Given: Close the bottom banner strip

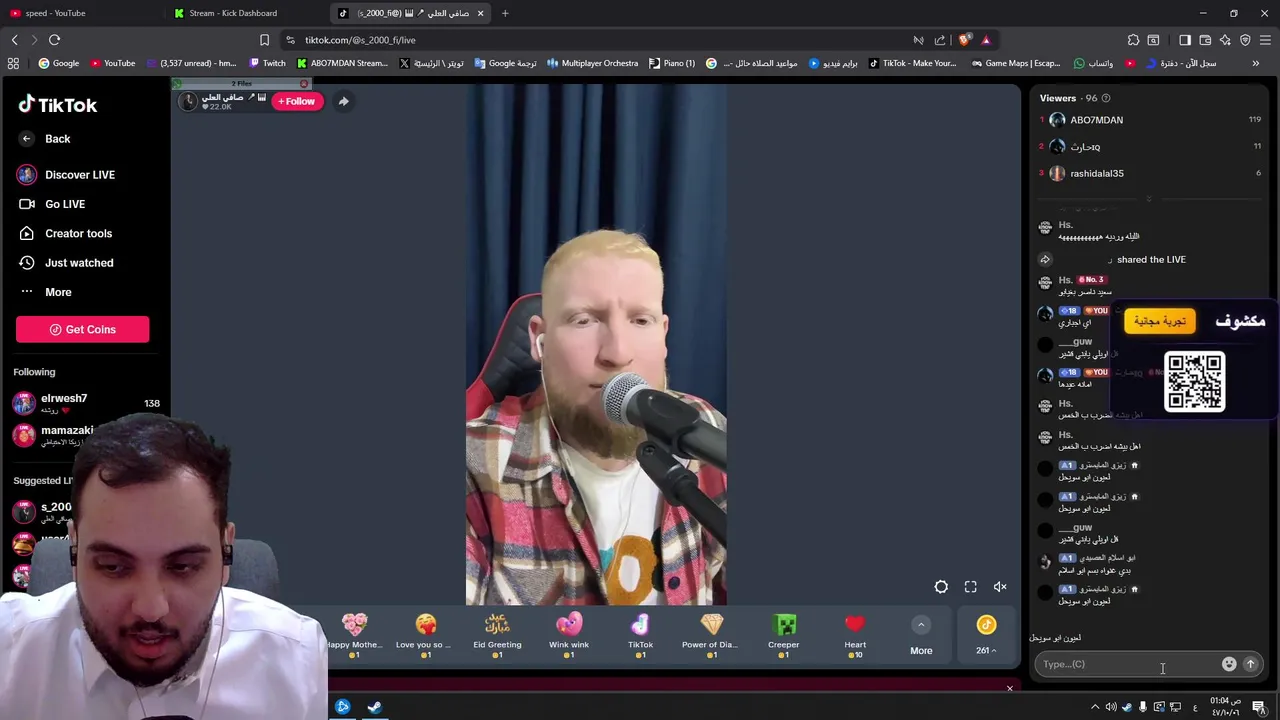Looking at the screenshot, I should point(1009,688).
